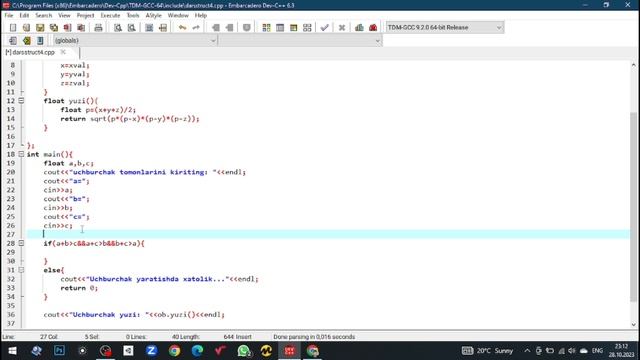Open the Execute menu

110,15
